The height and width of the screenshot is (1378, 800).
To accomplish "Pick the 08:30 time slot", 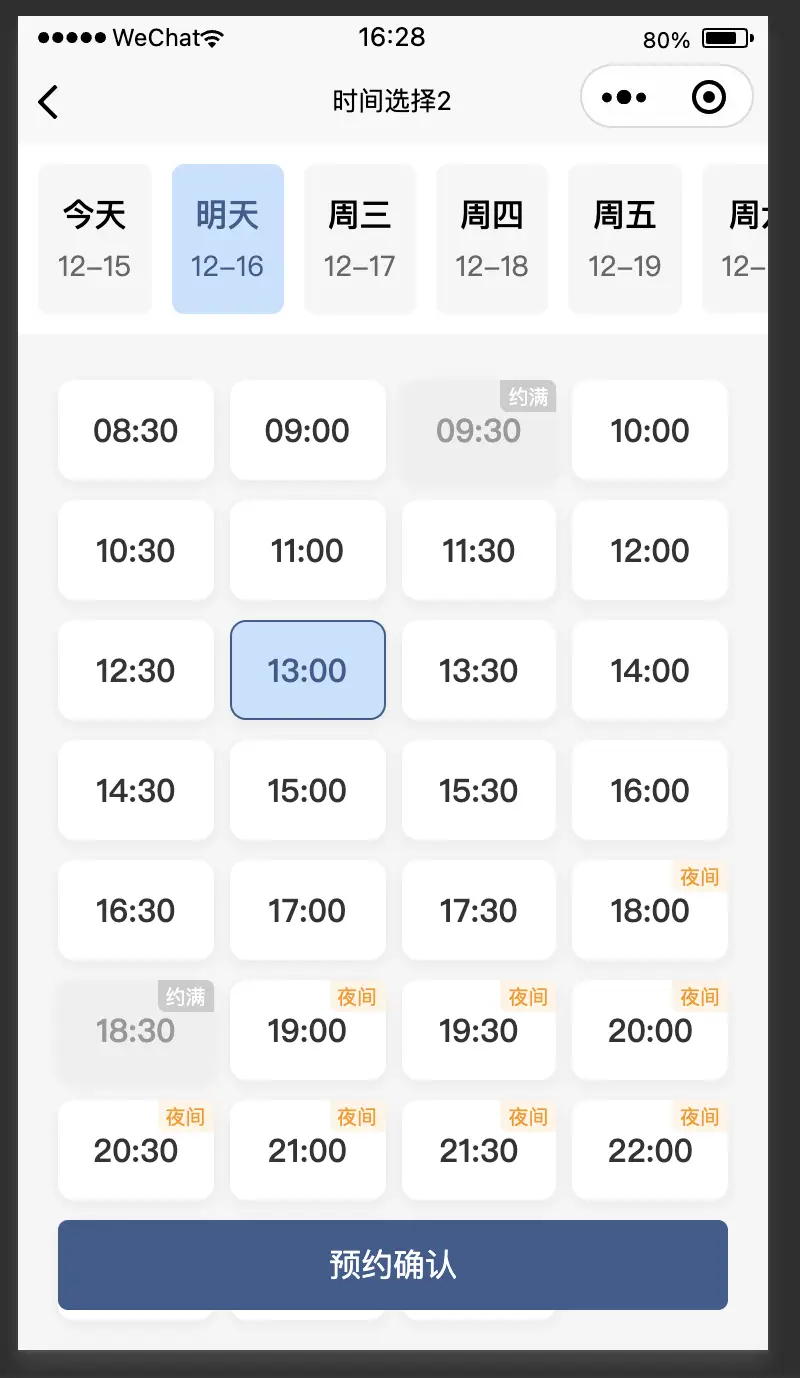I will [136, 431].
